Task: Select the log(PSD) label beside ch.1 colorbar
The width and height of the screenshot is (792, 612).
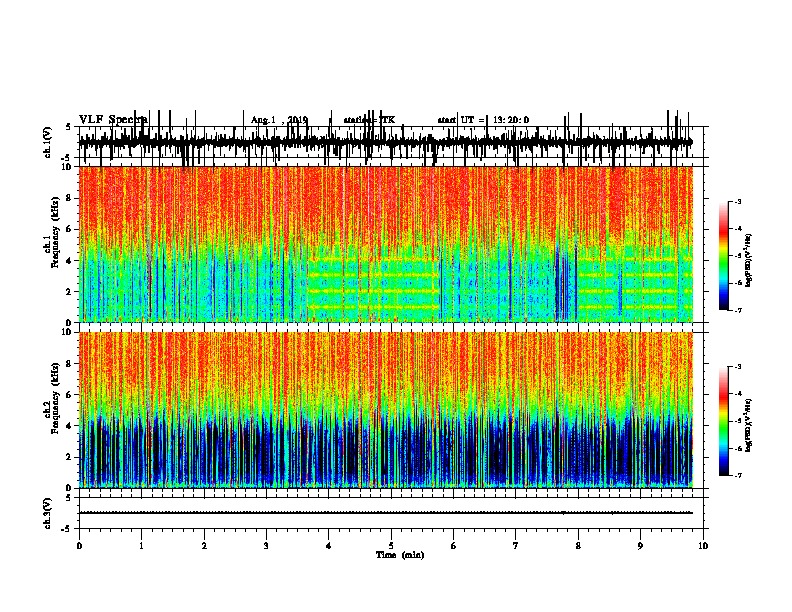Action: pyautogui.click(x=748, y=260)
